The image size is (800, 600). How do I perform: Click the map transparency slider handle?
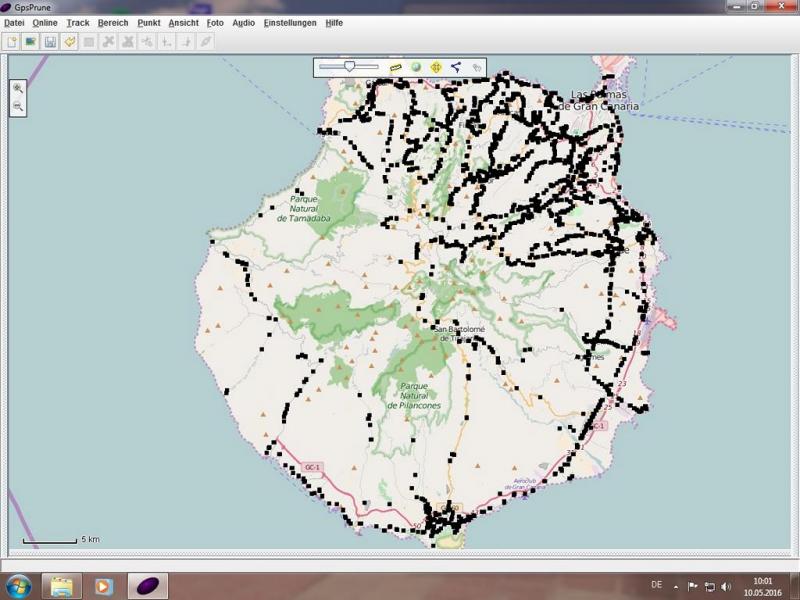tap(349, 66)
